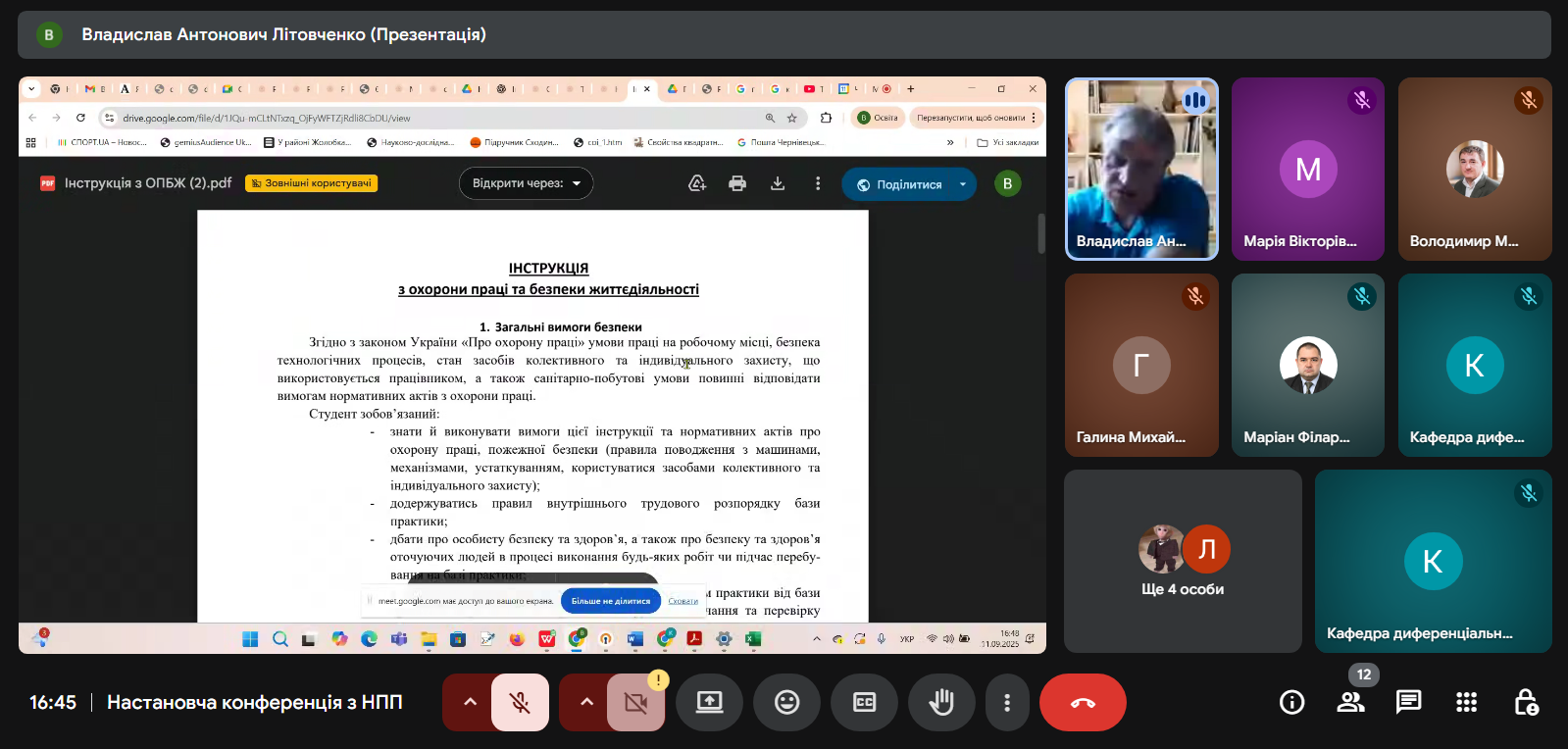
Task: Click 'Перезапустити, щоб оновити' button
Action: [975, 118]
